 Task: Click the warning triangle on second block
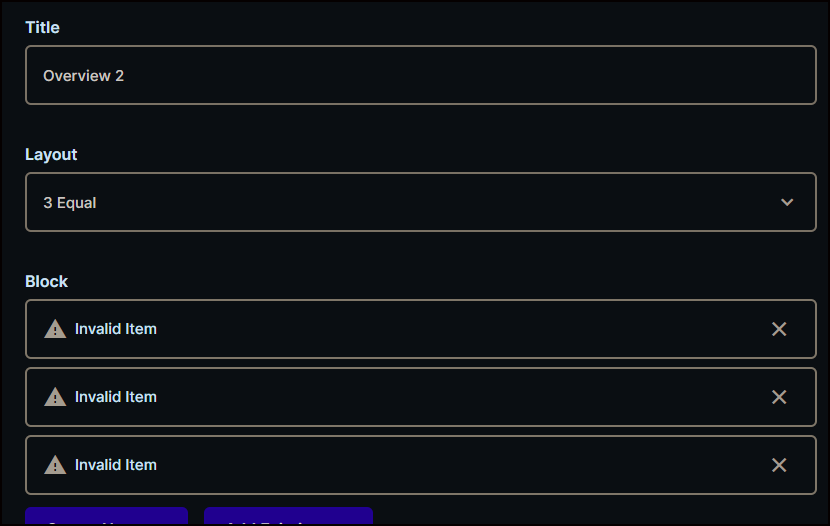(55, 397)
